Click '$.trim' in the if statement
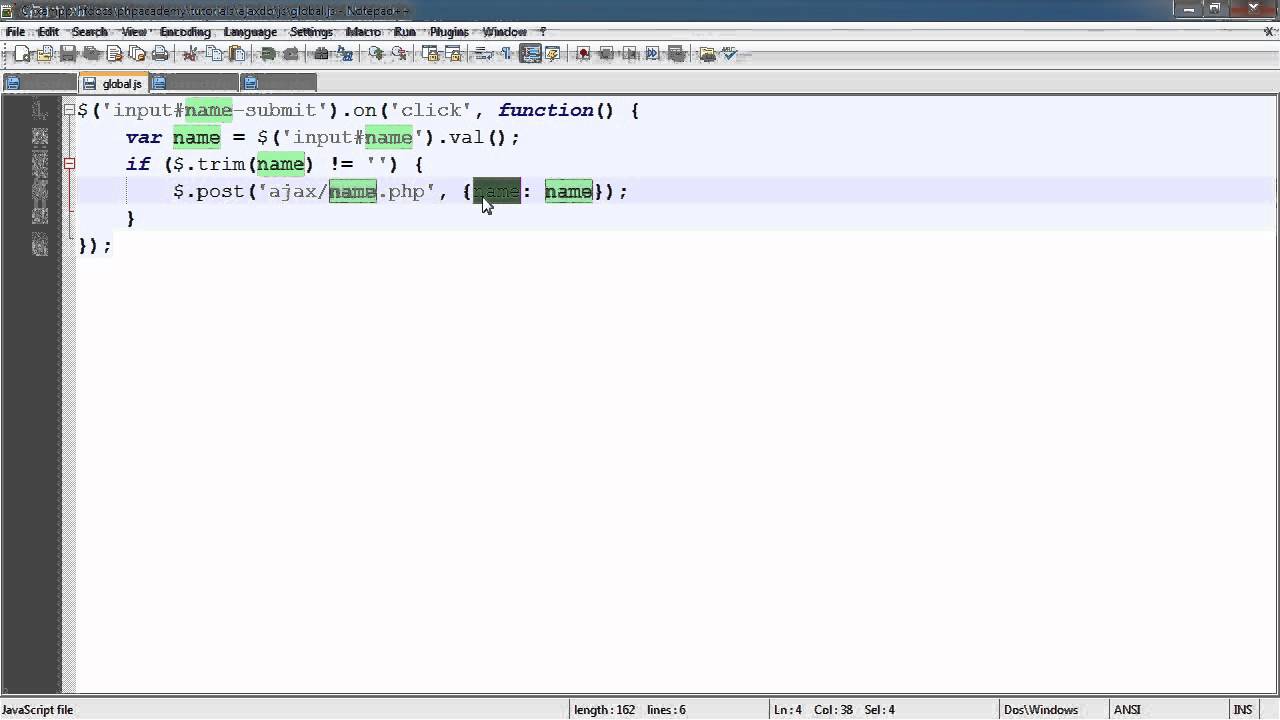 pyautogui.click(x=209, y=164)
